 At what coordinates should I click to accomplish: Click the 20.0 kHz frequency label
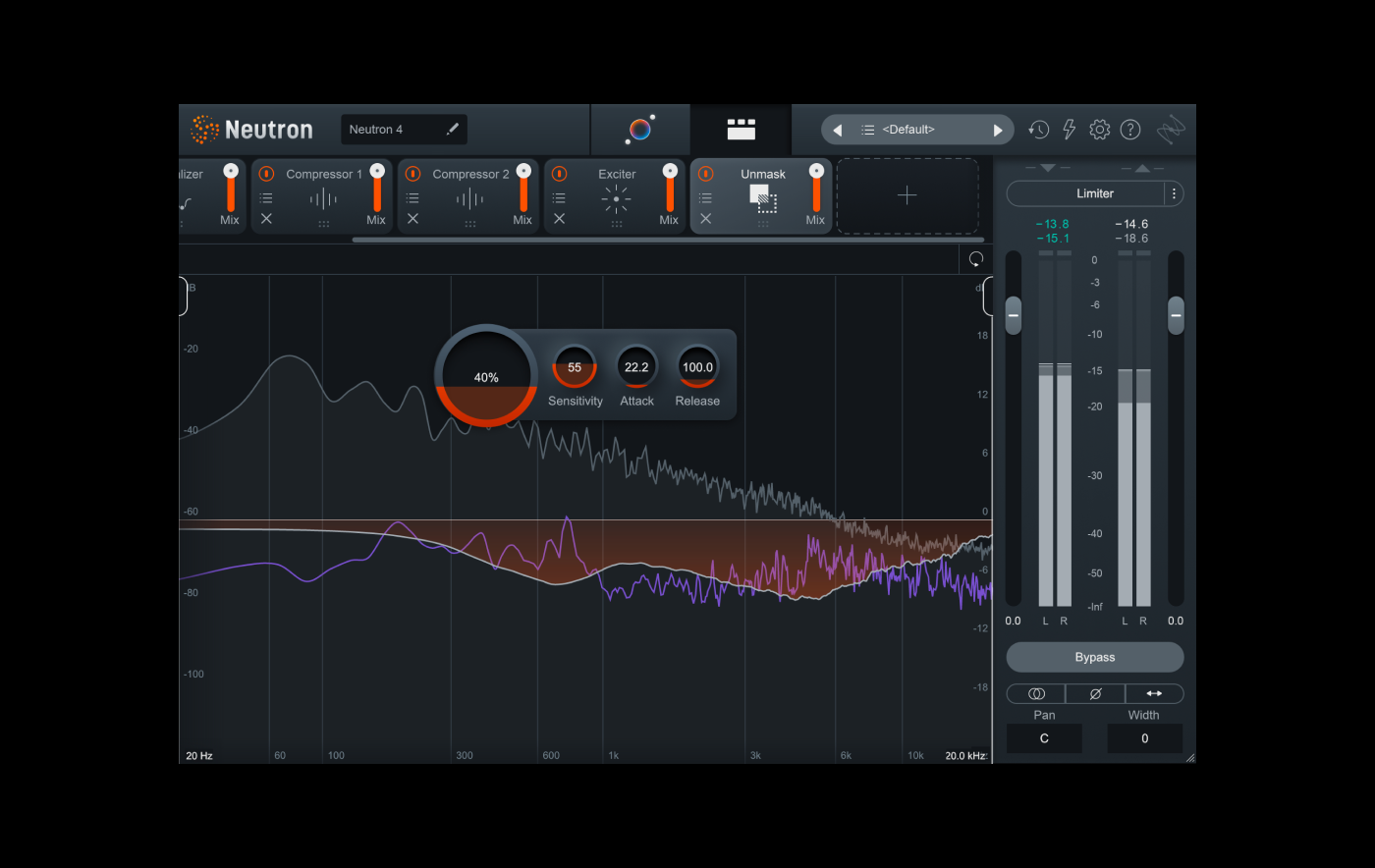pyautogui.click(x=965, y=755)
